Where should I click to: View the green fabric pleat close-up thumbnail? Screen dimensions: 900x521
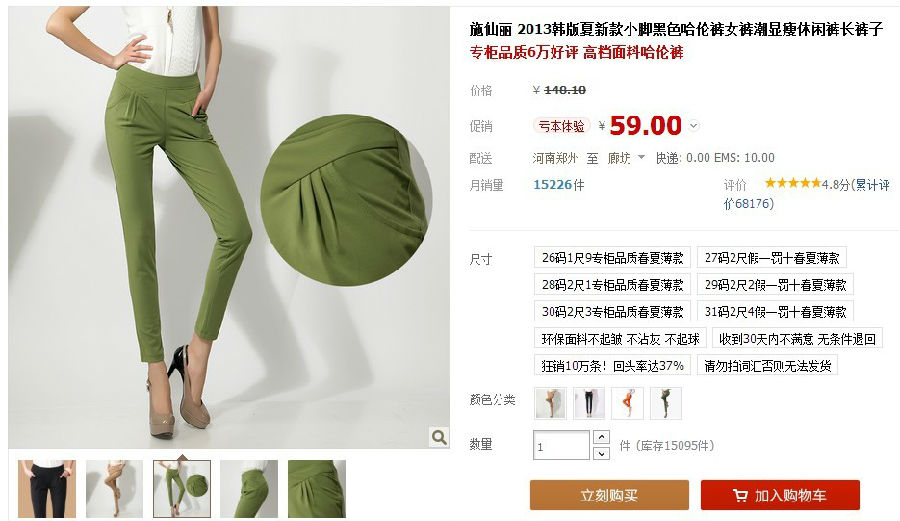(x=317, y=489)
